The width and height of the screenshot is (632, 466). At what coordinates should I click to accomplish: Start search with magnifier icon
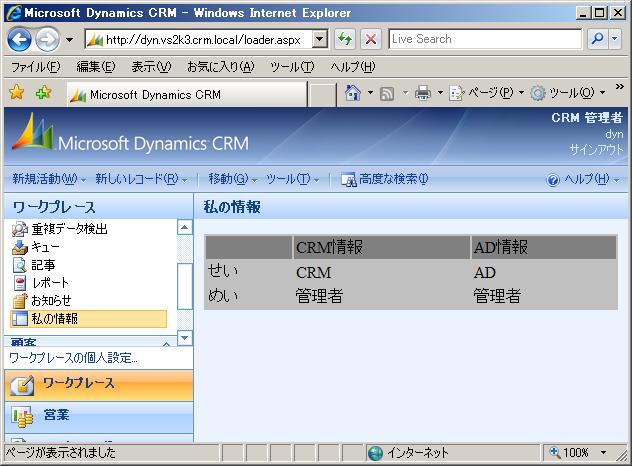pos(597,39)
